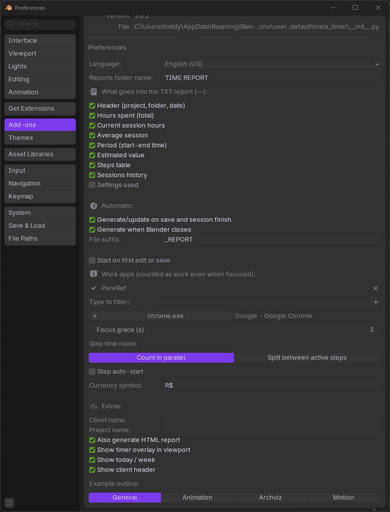Screen dimensions: 390x512
Task: Select Get Extensions section
Action: pos(40,109)
